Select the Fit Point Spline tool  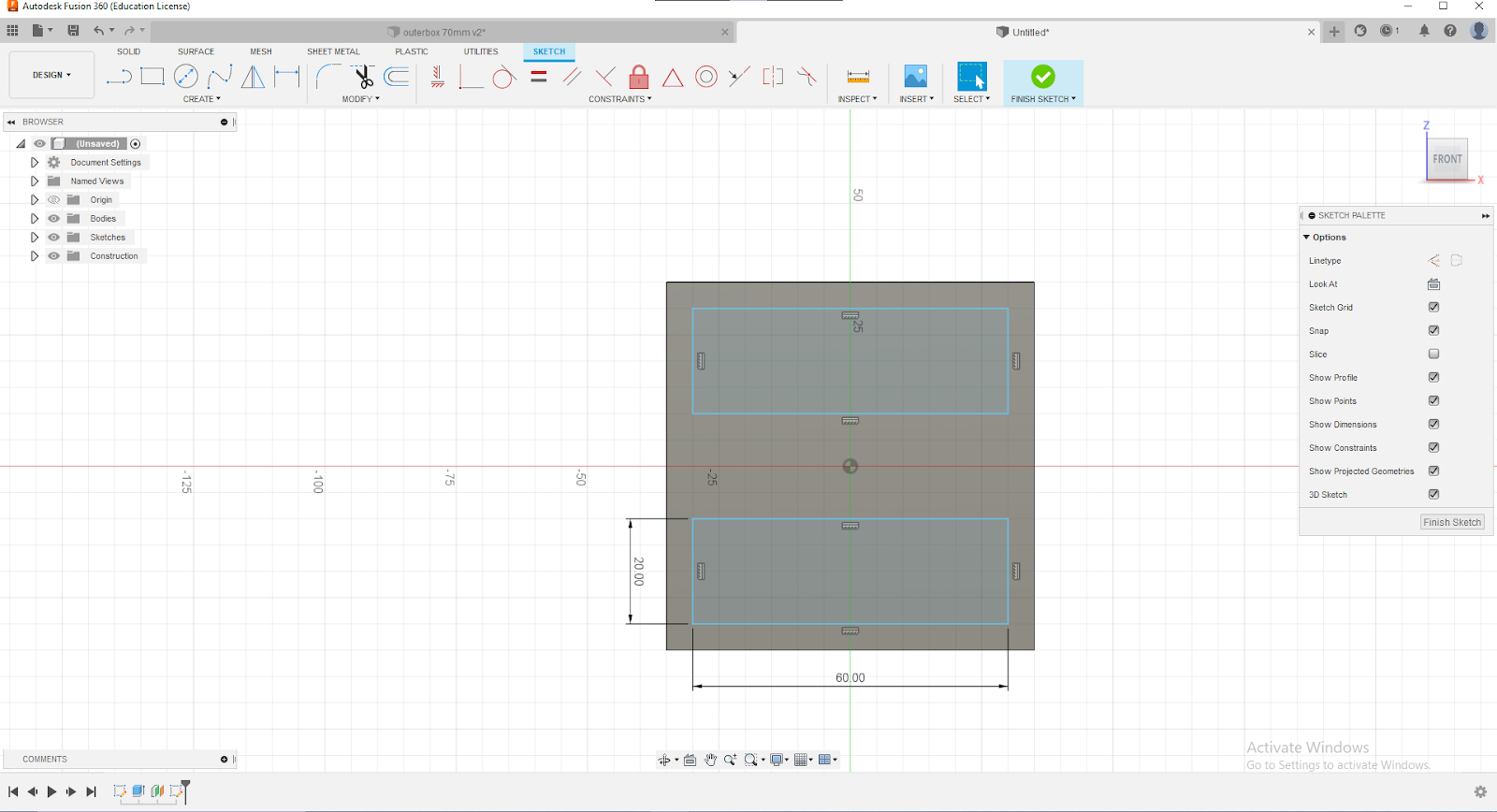220,77
